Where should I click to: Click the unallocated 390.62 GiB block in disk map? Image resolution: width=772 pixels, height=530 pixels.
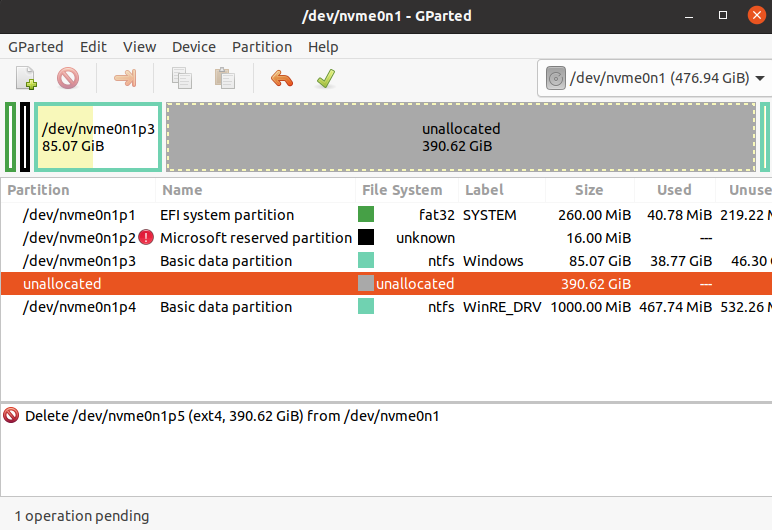click(x=461, y=137)
